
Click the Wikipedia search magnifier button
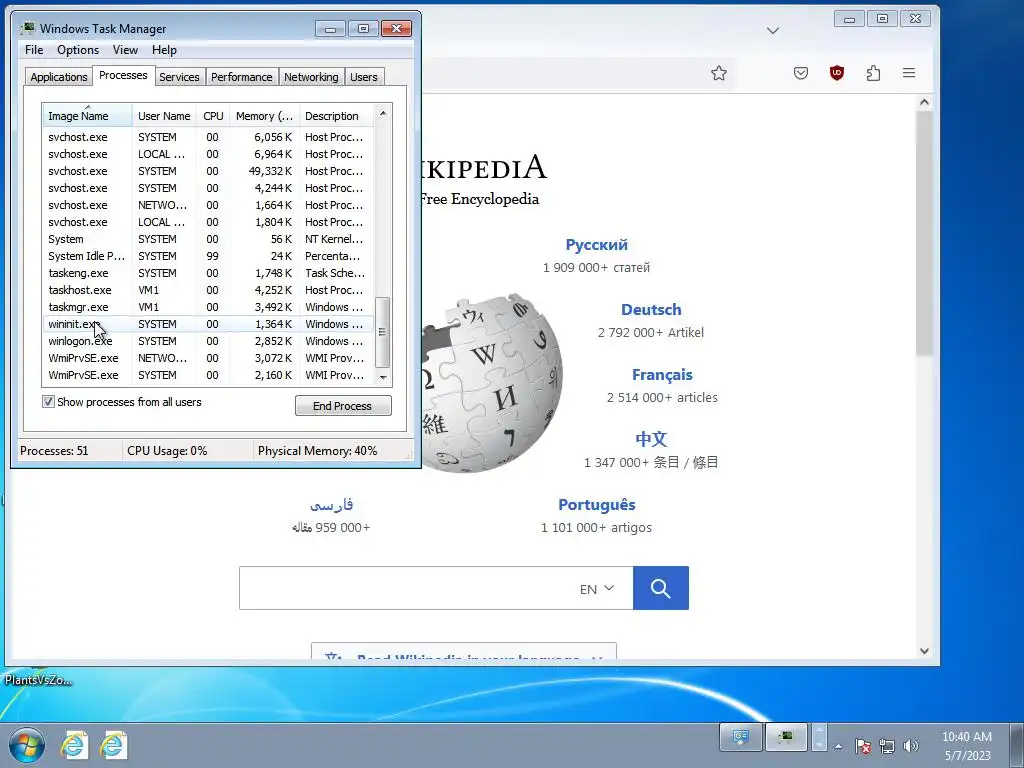coord(660,588)
